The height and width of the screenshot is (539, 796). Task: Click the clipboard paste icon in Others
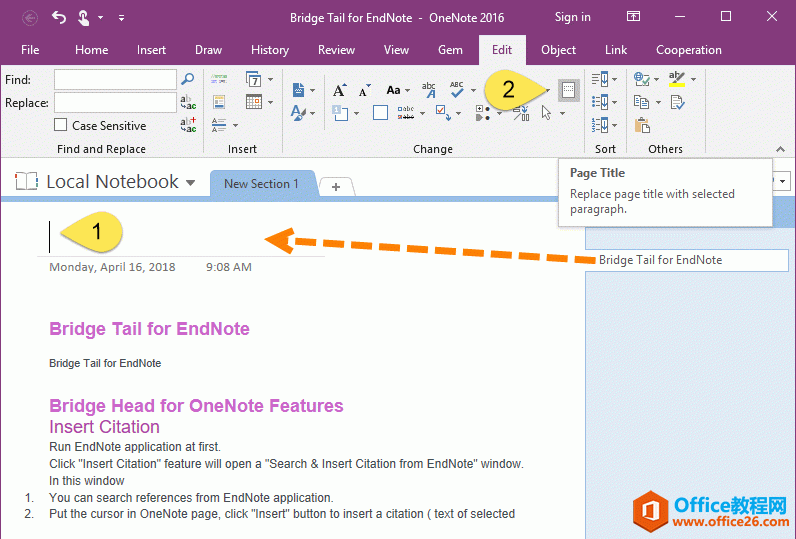[642, 125]
